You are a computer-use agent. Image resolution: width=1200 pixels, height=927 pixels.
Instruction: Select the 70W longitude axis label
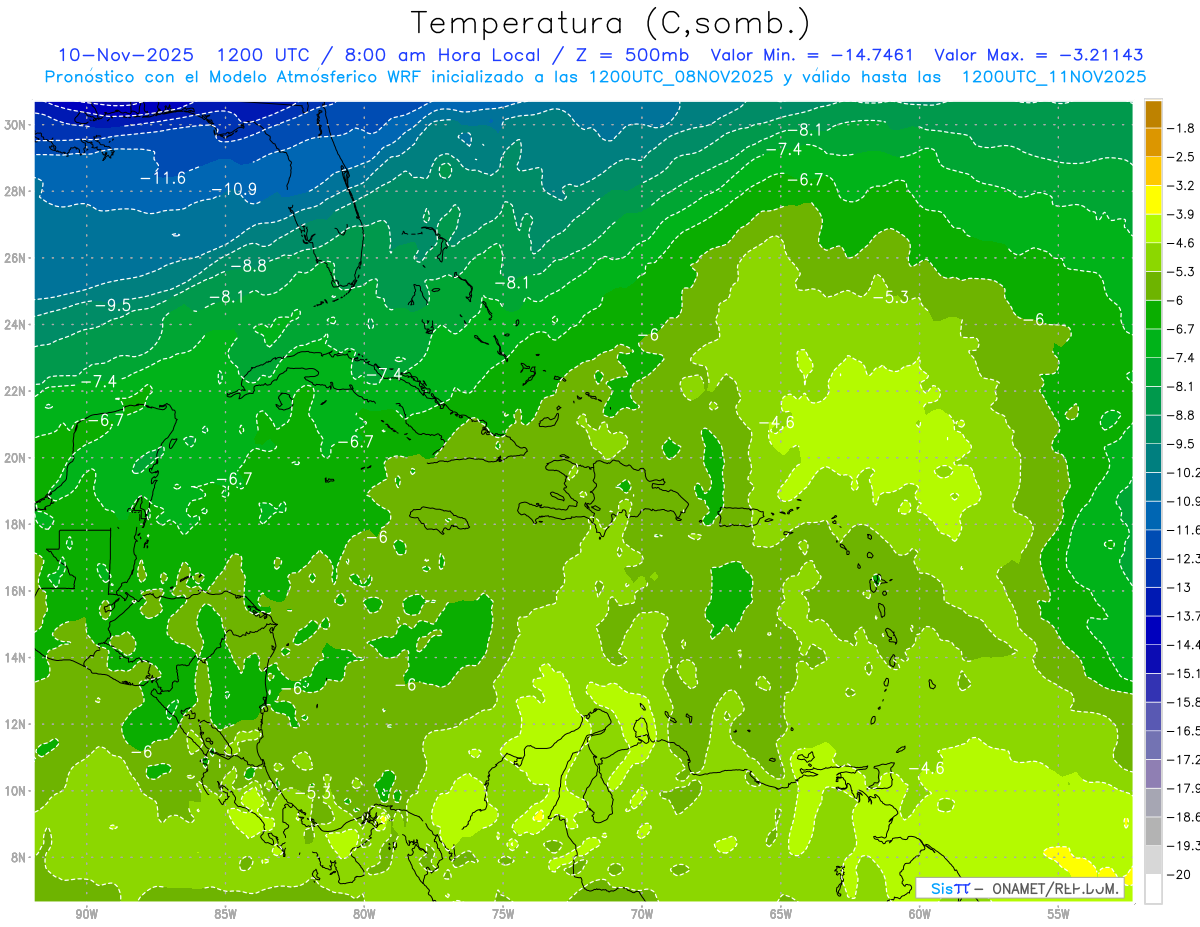point(642,914)
